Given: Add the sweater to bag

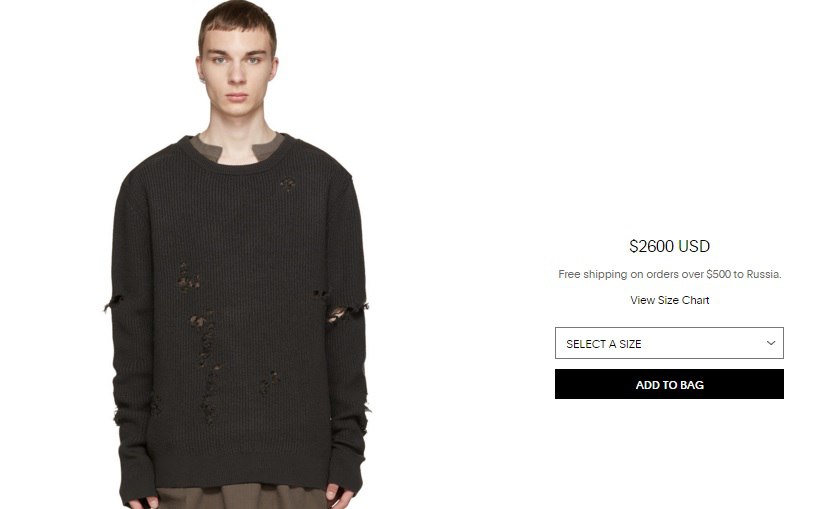Looking at the screenshot, I should tap(669, 384).
